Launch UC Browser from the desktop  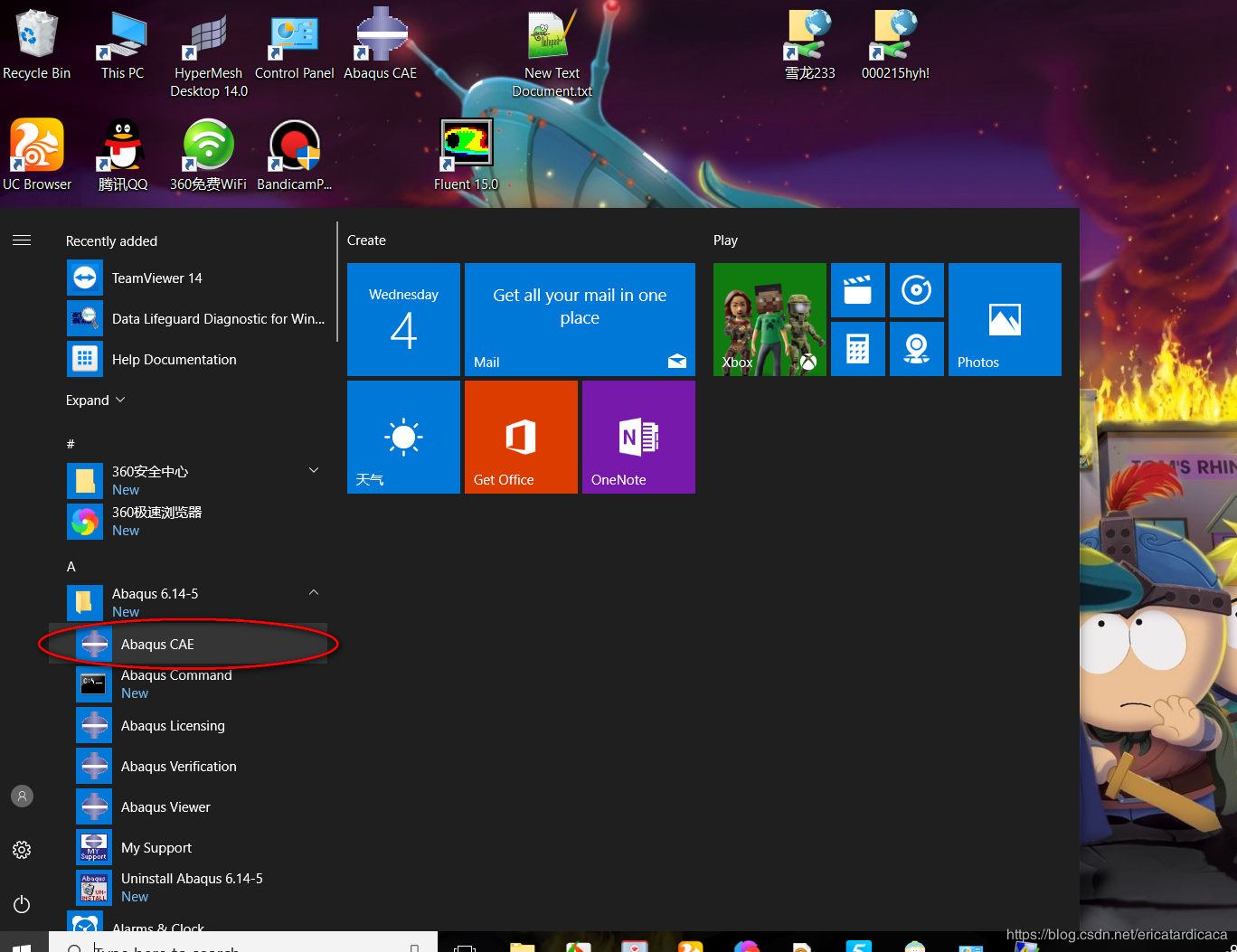pyautogui.click(x=37, y=156)
